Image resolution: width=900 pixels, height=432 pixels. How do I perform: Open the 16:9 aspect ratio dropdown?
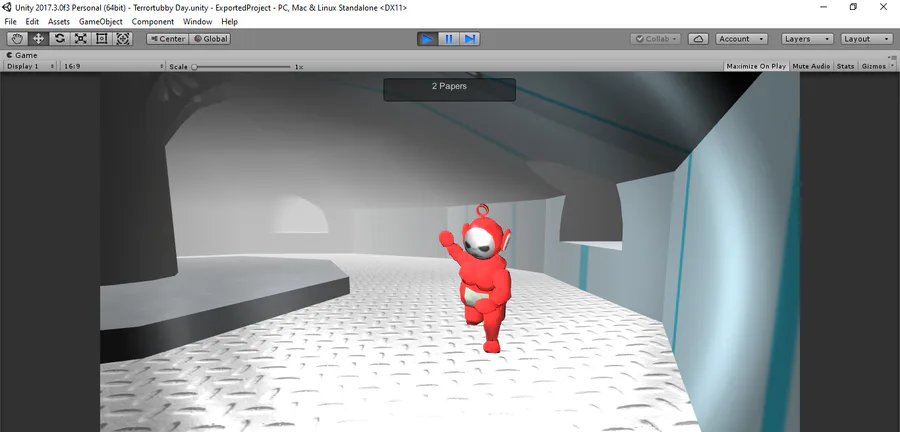coord(113,67)
